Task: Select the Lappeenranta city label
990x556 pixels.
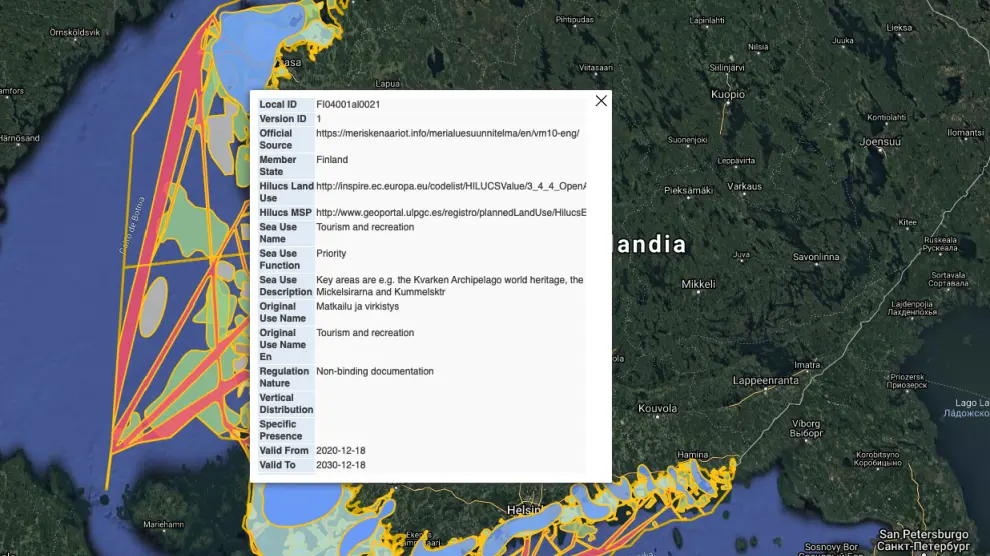Action: tap(766, 381)
